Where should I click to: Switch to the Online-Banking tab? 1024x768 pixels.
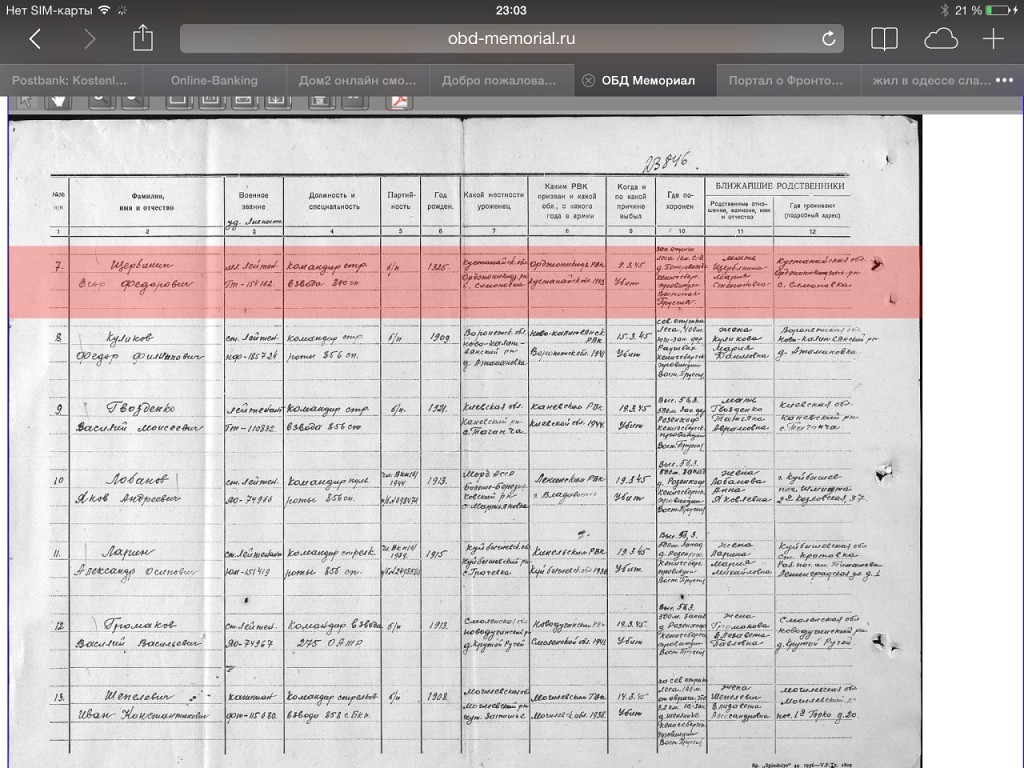tap(214, 80)
